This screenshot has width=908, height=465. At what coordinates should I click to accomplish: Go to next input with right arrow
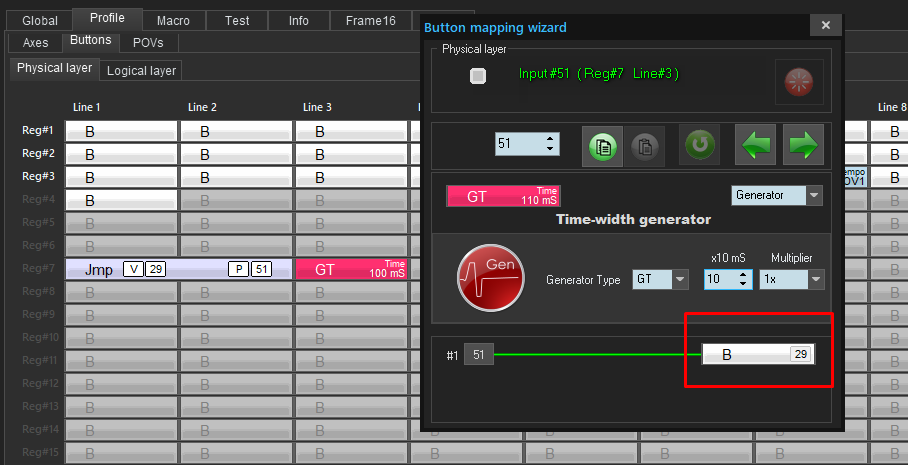point(803,145)
